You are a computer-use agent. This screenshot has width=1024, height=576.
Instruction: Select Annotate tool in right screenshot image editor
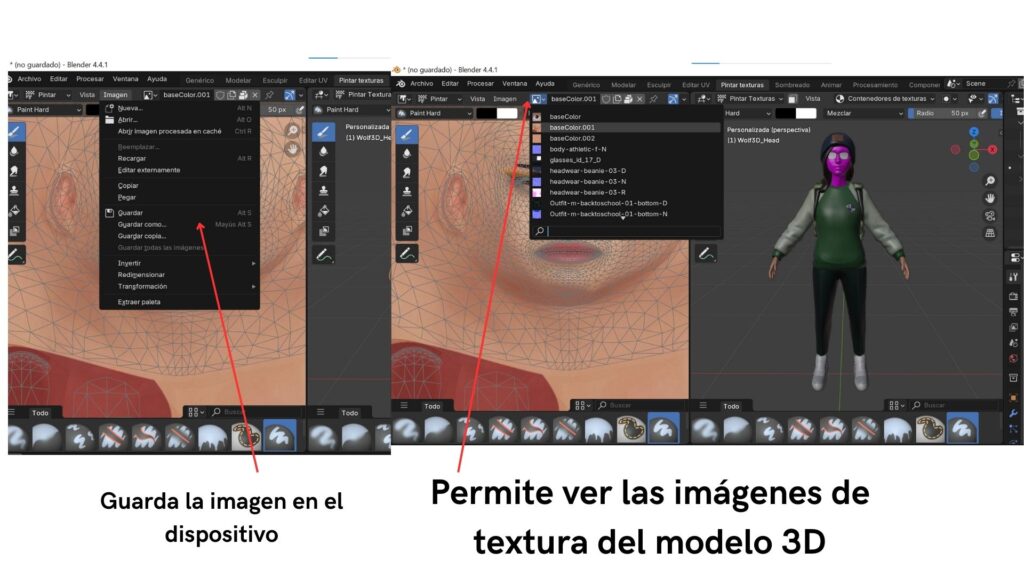[x=406, y=253]
